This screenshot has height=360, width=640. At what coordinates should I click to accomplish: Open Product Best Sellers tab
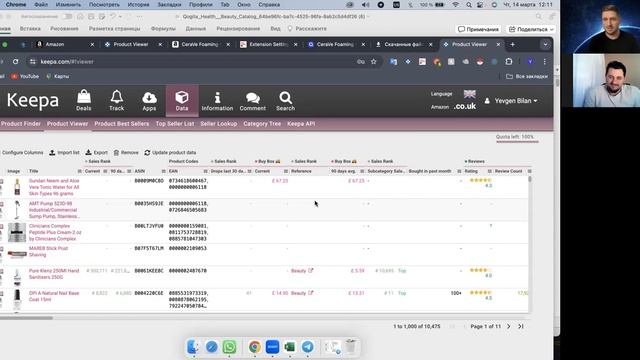[122, 124]
